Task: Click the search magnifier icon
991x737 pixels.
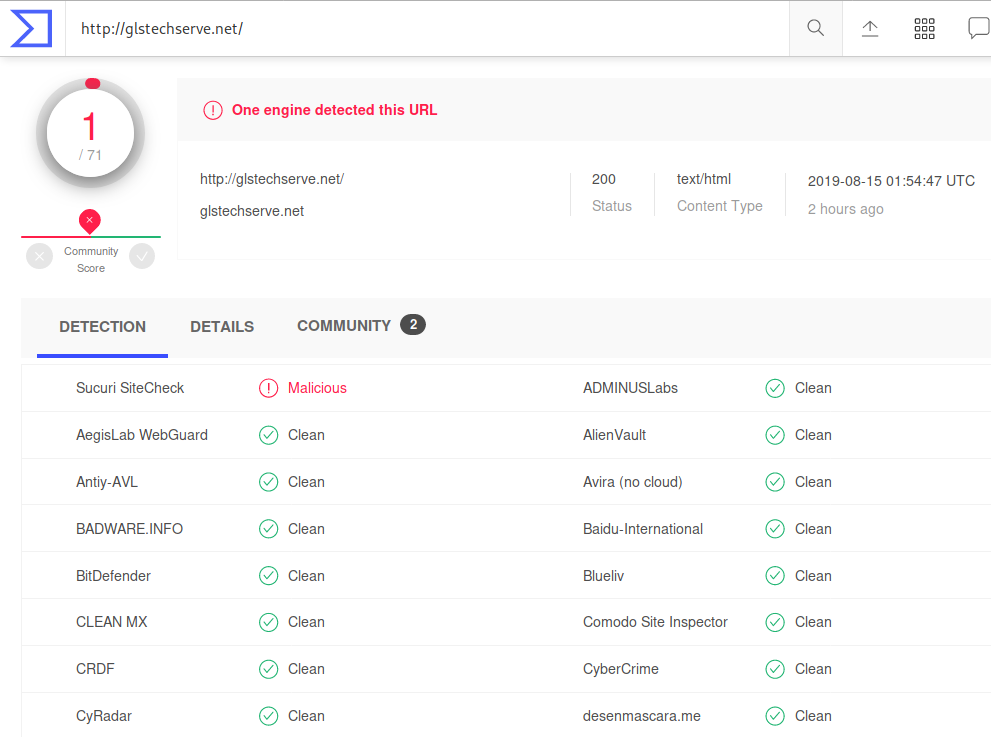Action: [x=815, y=28]
